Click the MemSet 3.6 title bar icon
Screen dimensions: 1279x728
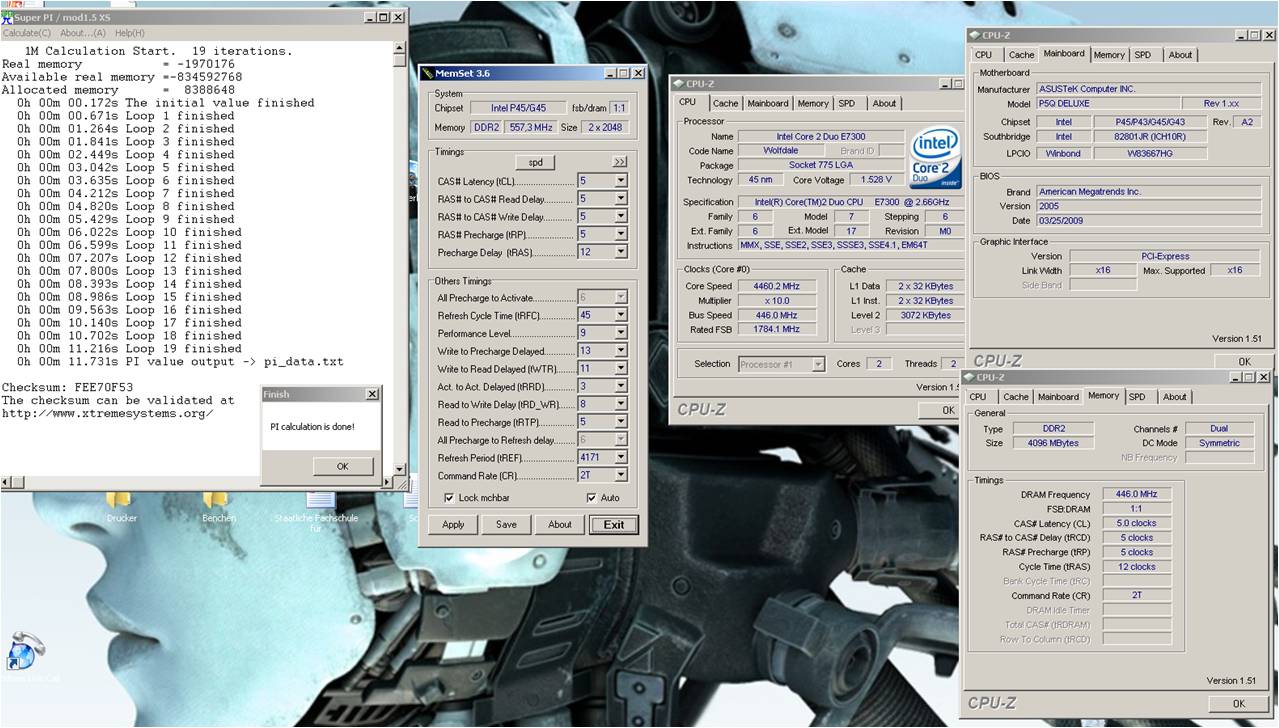pos(427,73)
